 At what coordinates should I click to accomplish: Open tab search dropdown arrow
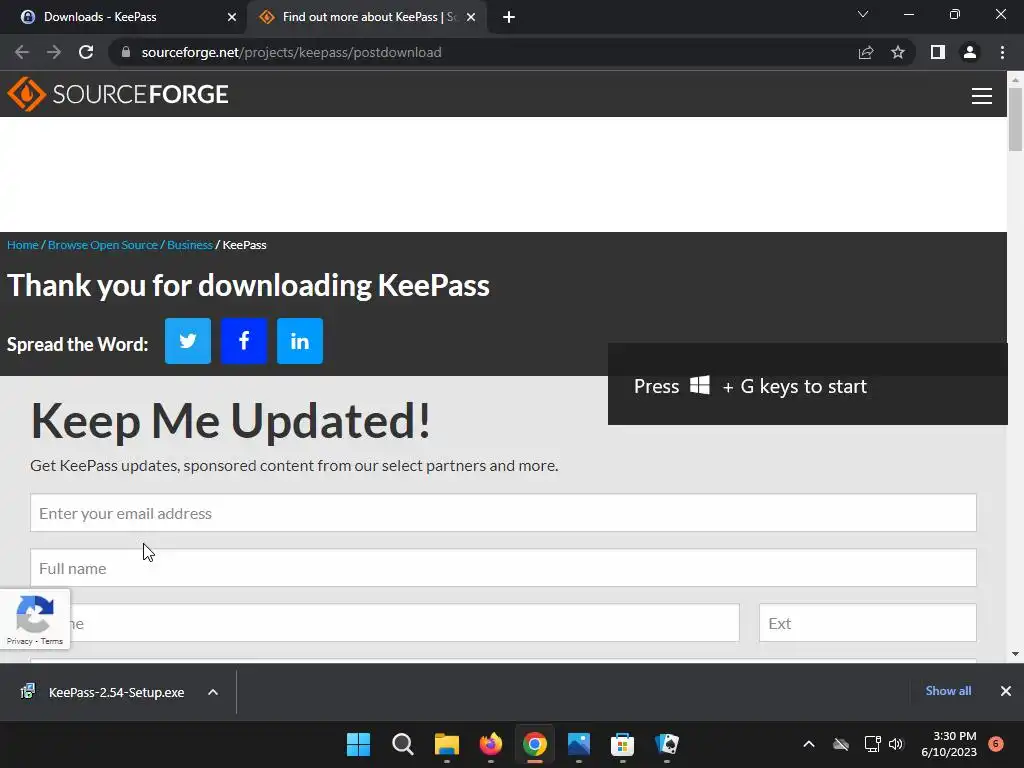point(863,14)
